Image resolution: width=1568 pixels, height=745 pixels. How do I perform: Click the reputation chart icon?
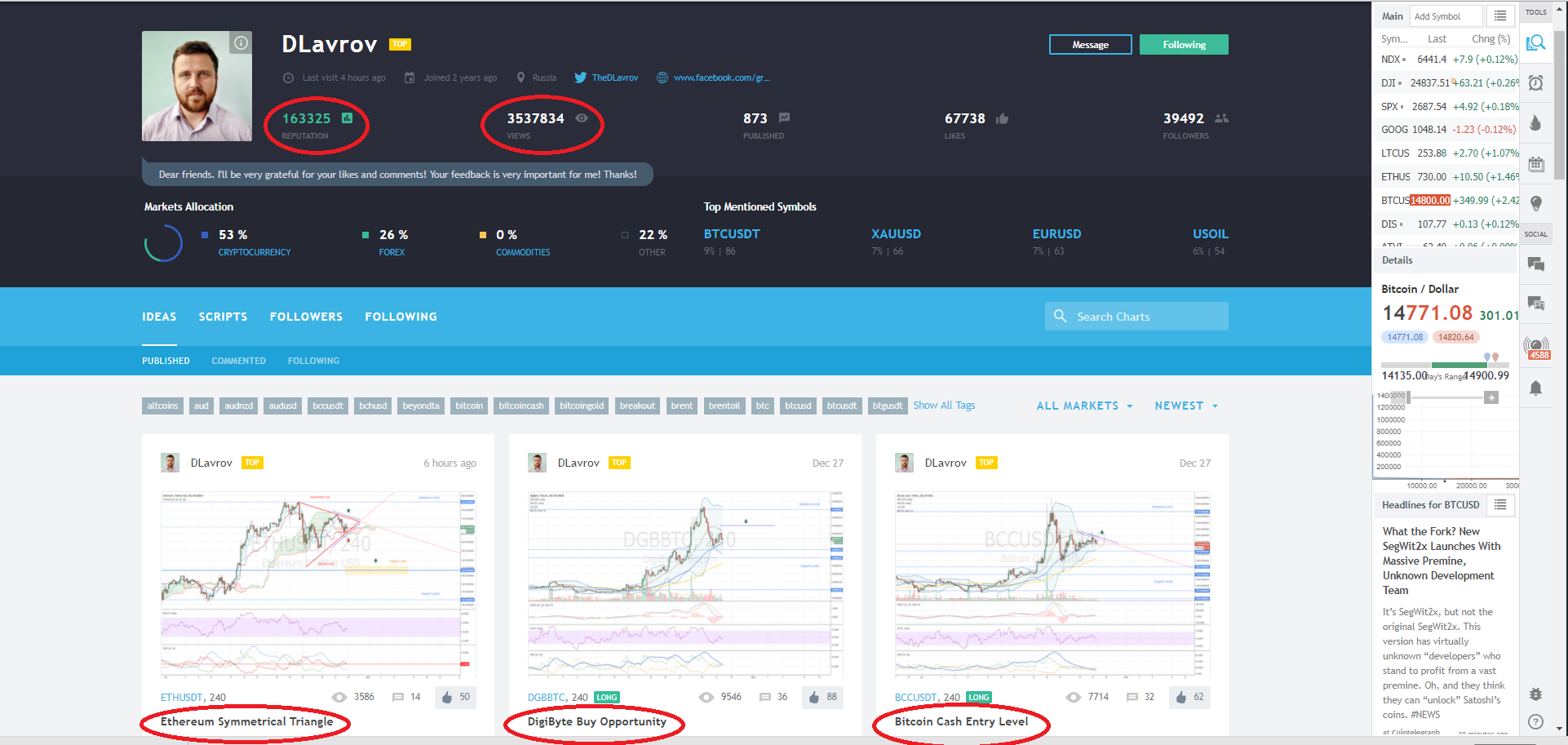click(347, 118)
